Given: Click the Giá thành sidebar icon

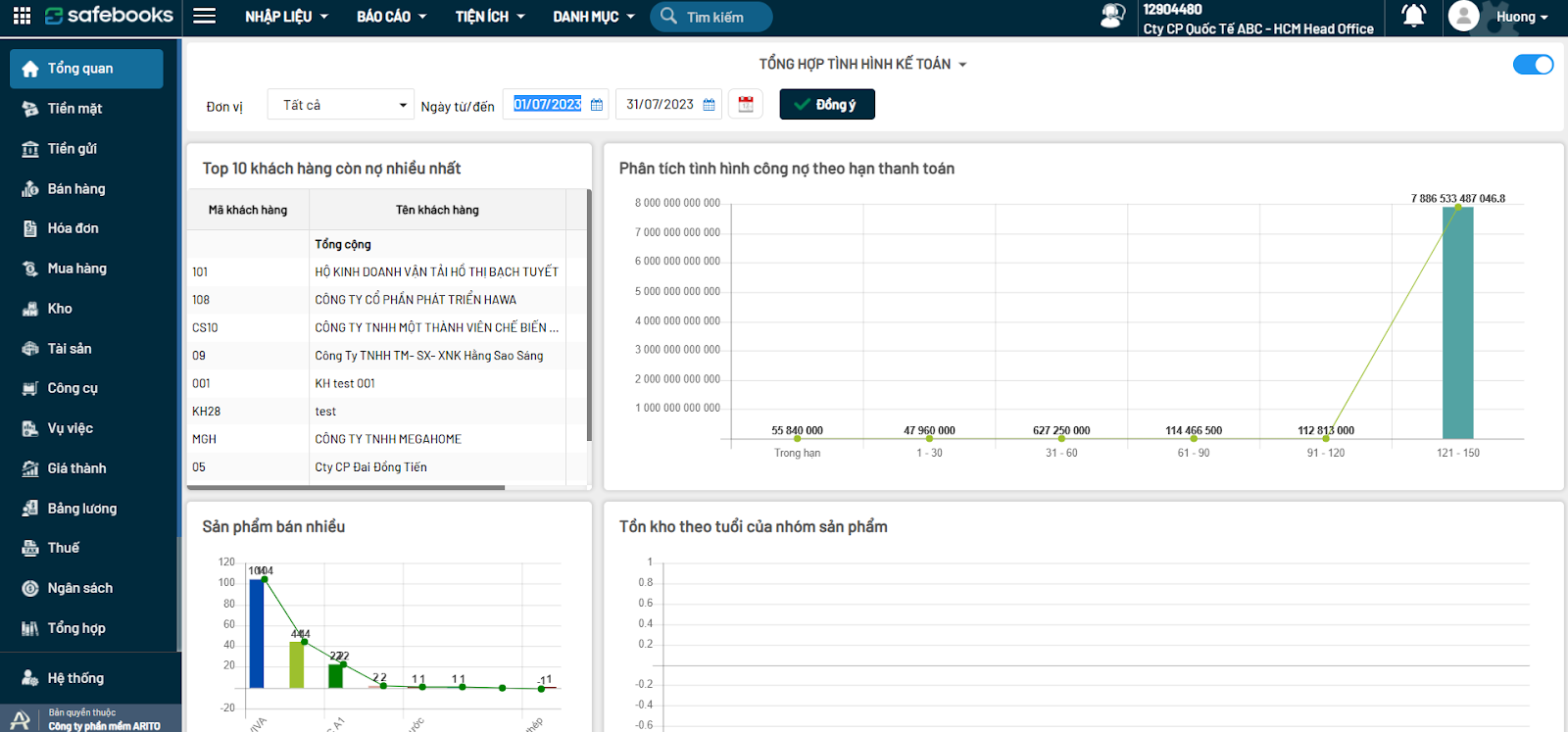Looking at the screenshot, I should tap(30, 468).
